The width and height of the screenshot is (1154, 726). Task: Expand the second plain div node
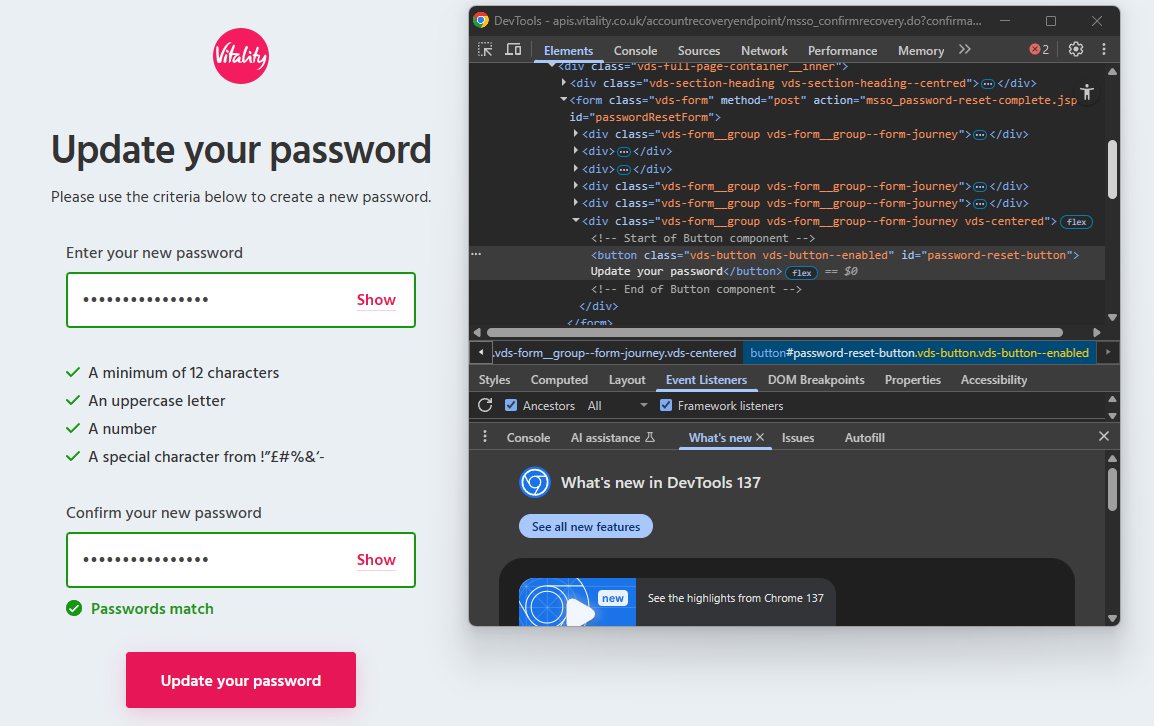tap(576, 168)
